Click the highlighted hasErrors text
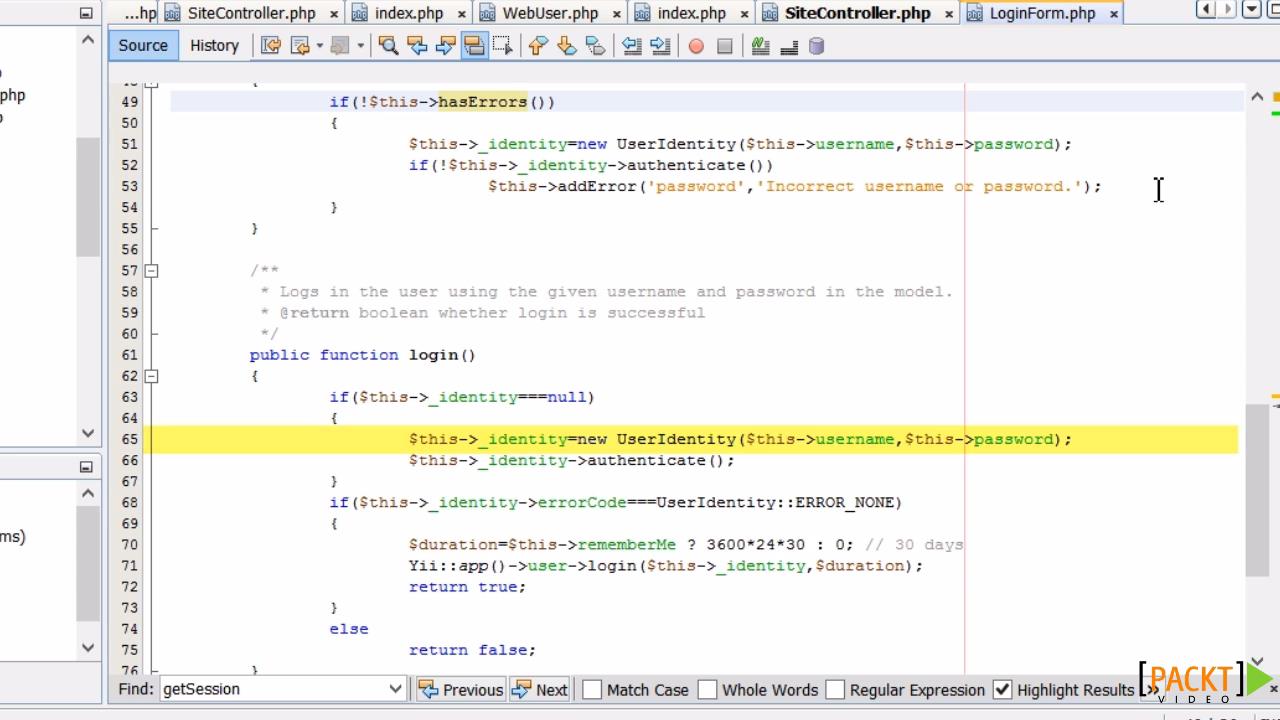 coord(483,102)
